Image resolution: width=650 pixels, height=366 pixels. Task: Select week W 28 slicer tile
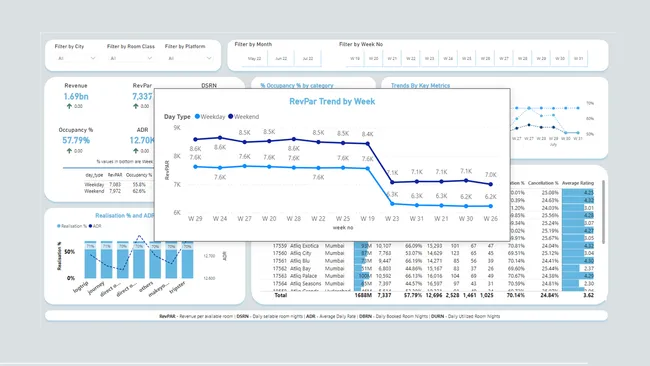(523, 58)
